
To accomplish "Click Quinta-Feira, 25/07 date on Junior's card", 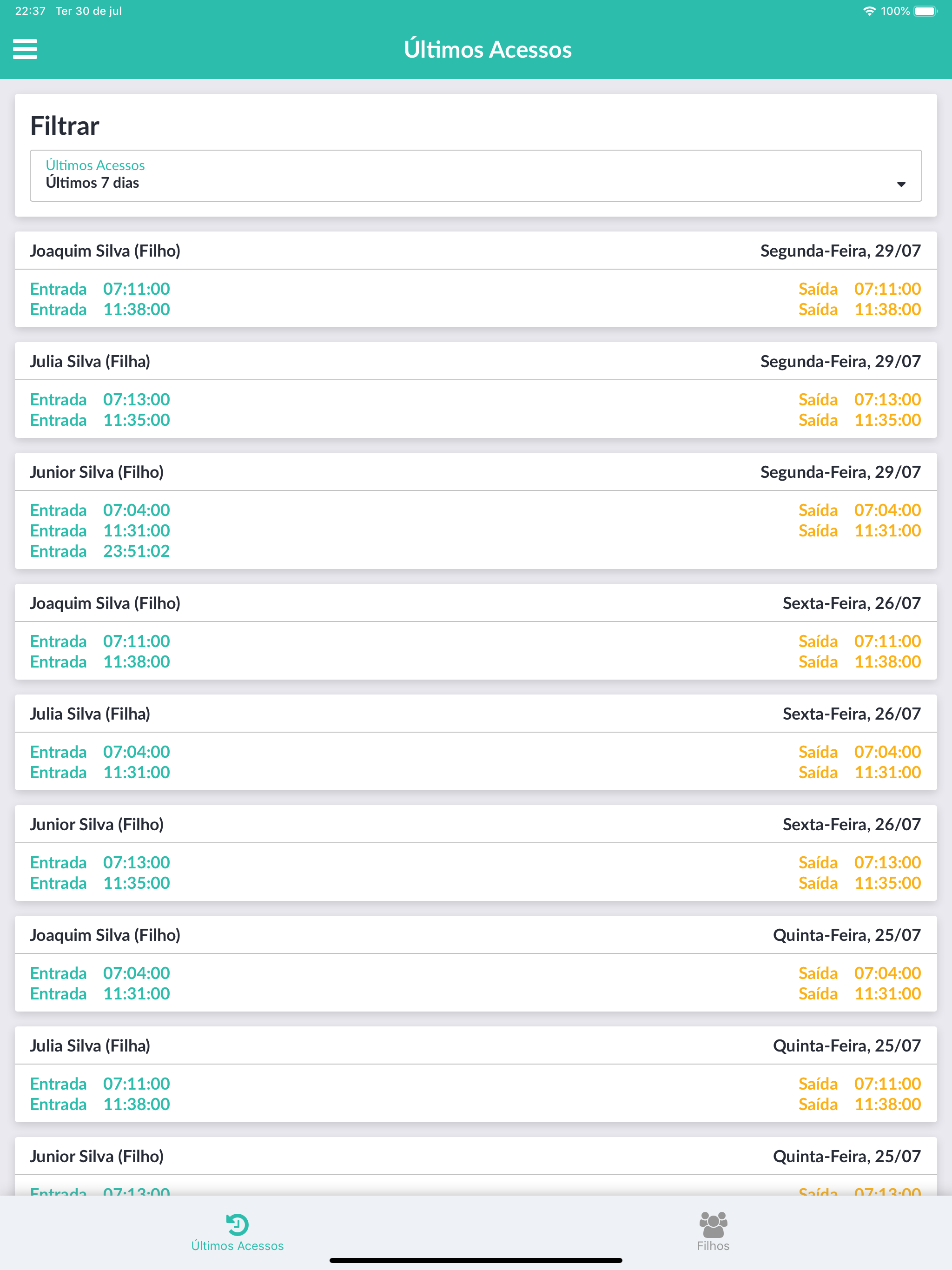I will click(846, 1156).
